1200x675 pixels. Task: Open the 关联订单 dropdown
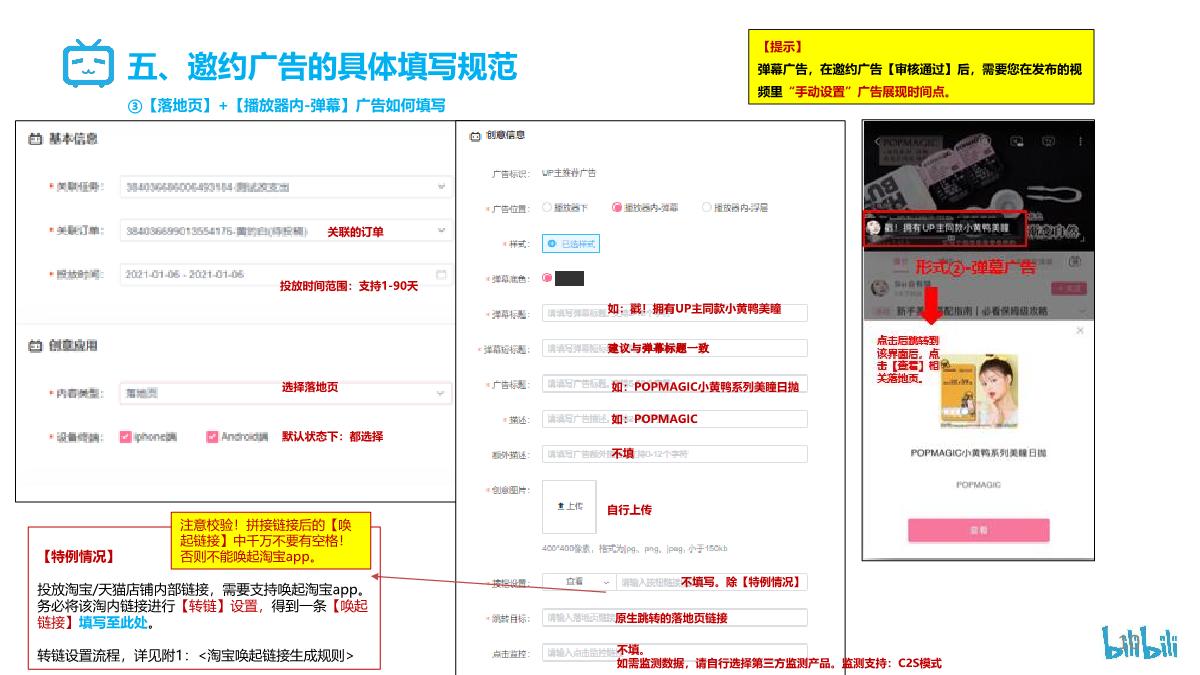tap(440, 232)
